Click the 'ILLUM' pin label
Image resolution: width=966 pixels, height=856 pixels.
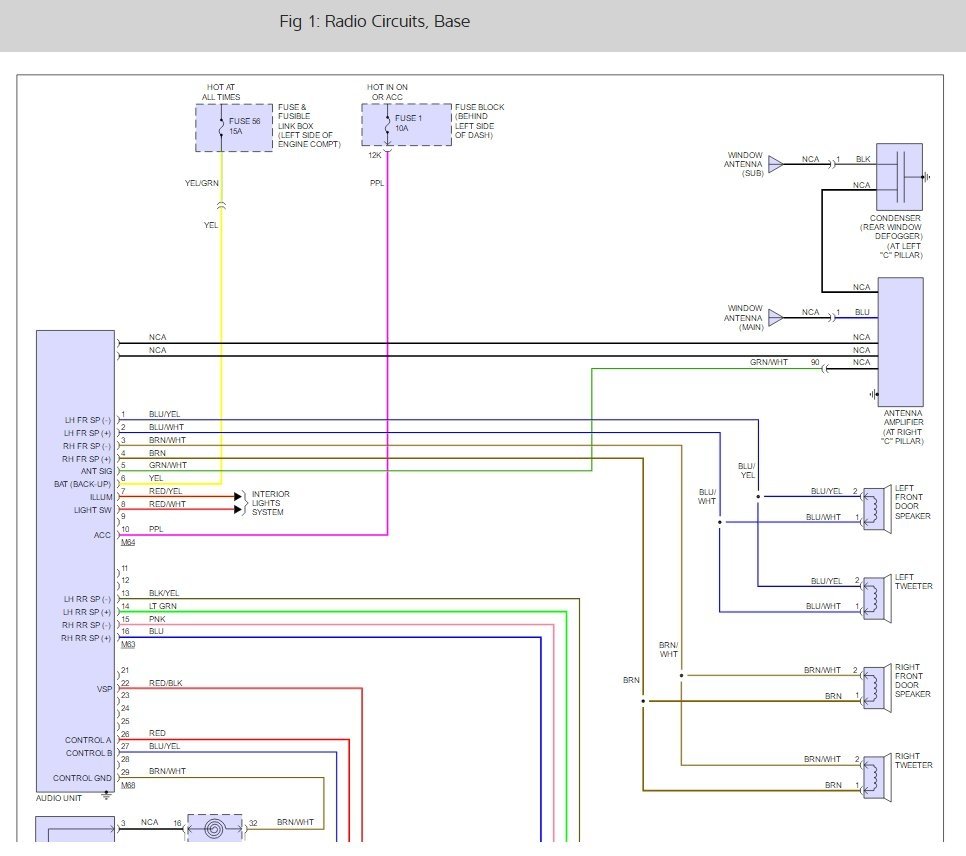(x=101, y=497)
